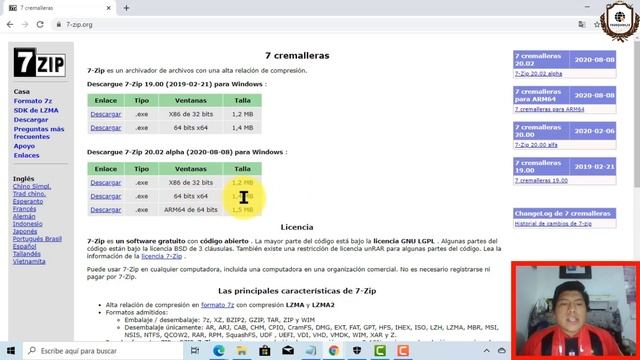
Task: Open File Explorer from the taskbar
Action: coord(241,351)
